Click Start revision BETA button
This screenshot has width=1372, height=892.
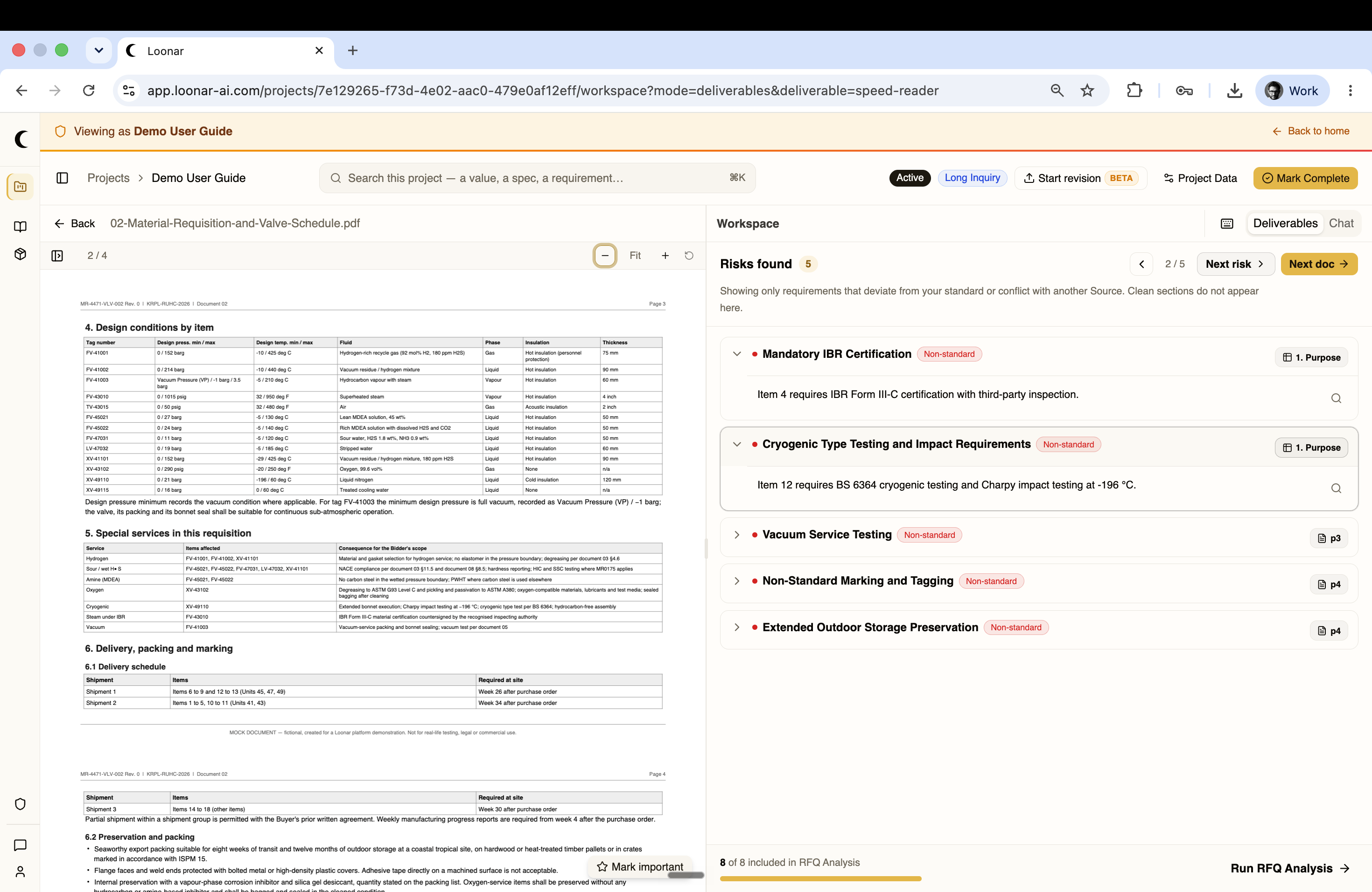point(1081,178)
